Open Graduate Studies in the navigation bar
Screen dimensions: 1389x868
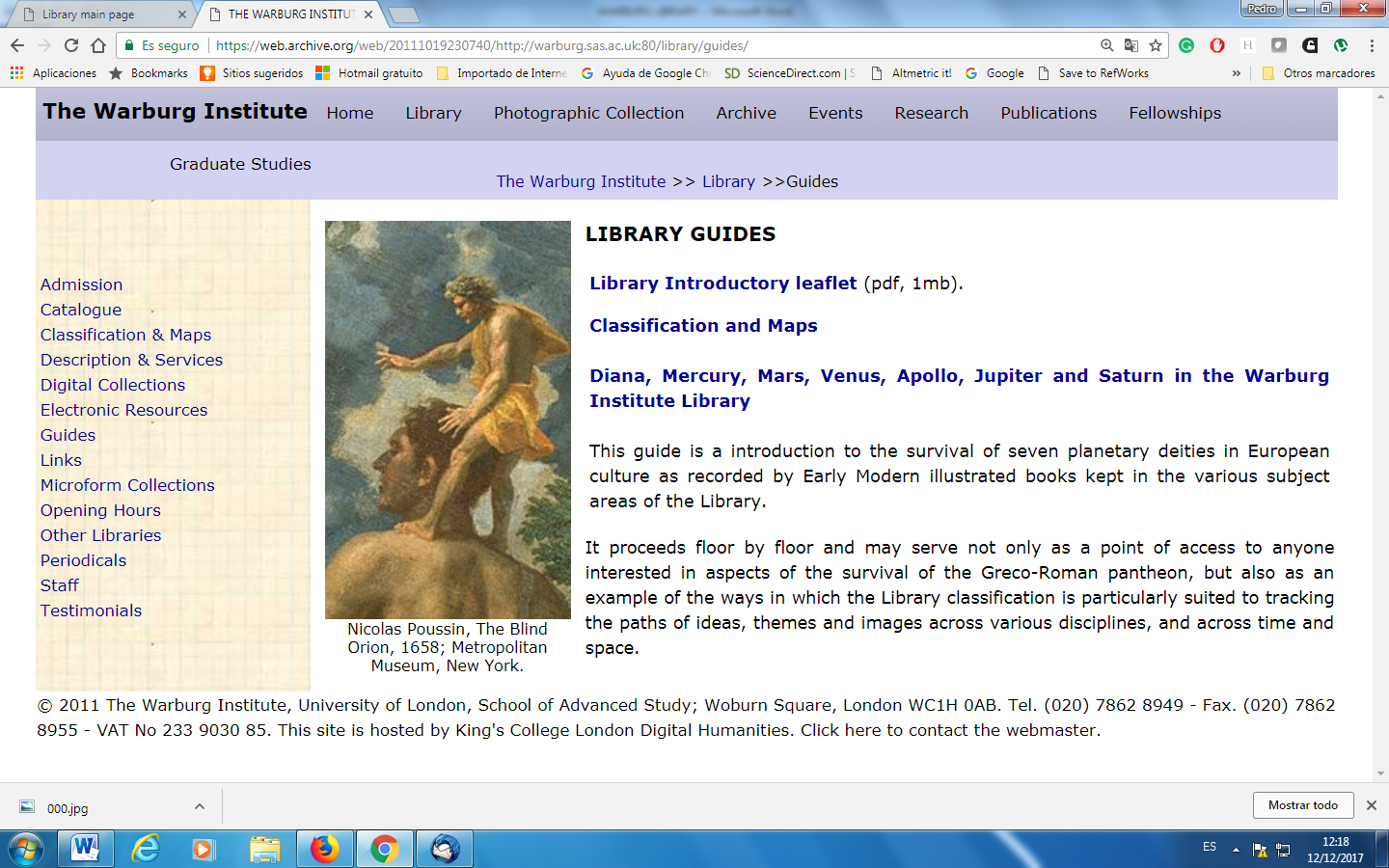click(x=240, y=164)
